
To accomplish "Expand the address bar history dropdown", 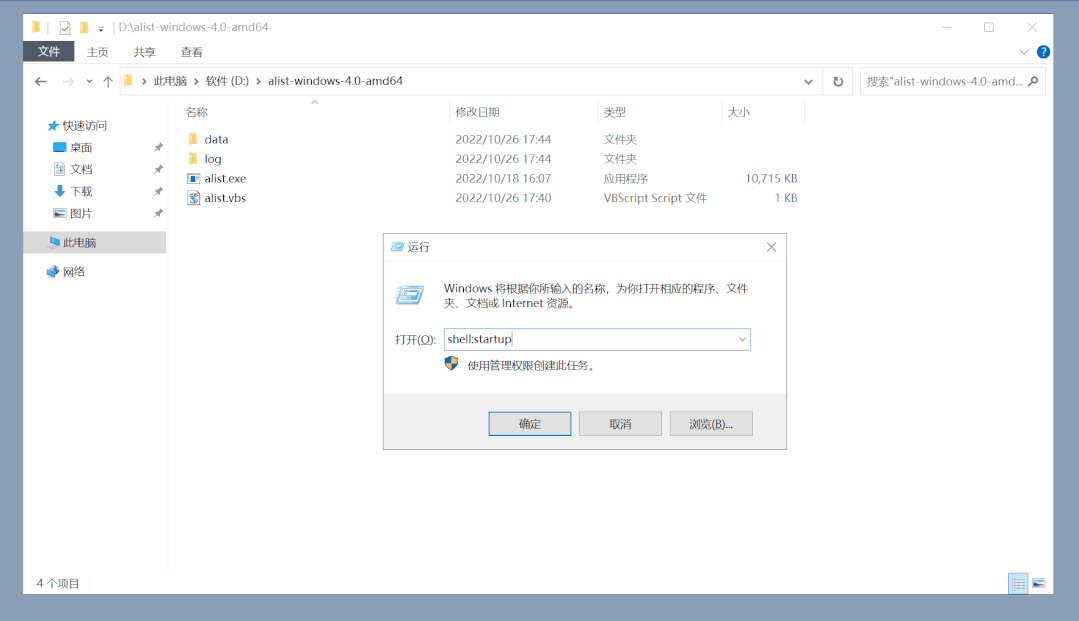I will [808, 81].
